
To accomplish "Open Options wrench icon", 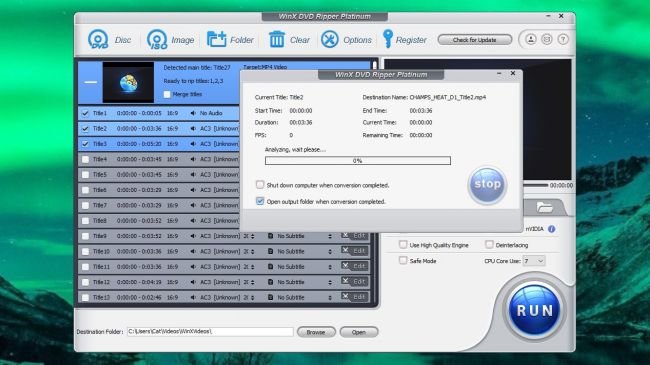I will pyautogui.click(x=330, y=39).
